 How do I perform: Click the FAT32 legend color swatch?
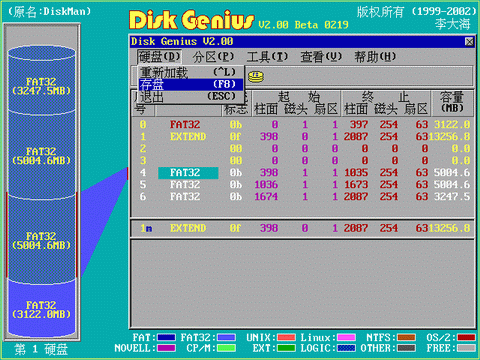[x=226, y=337]
